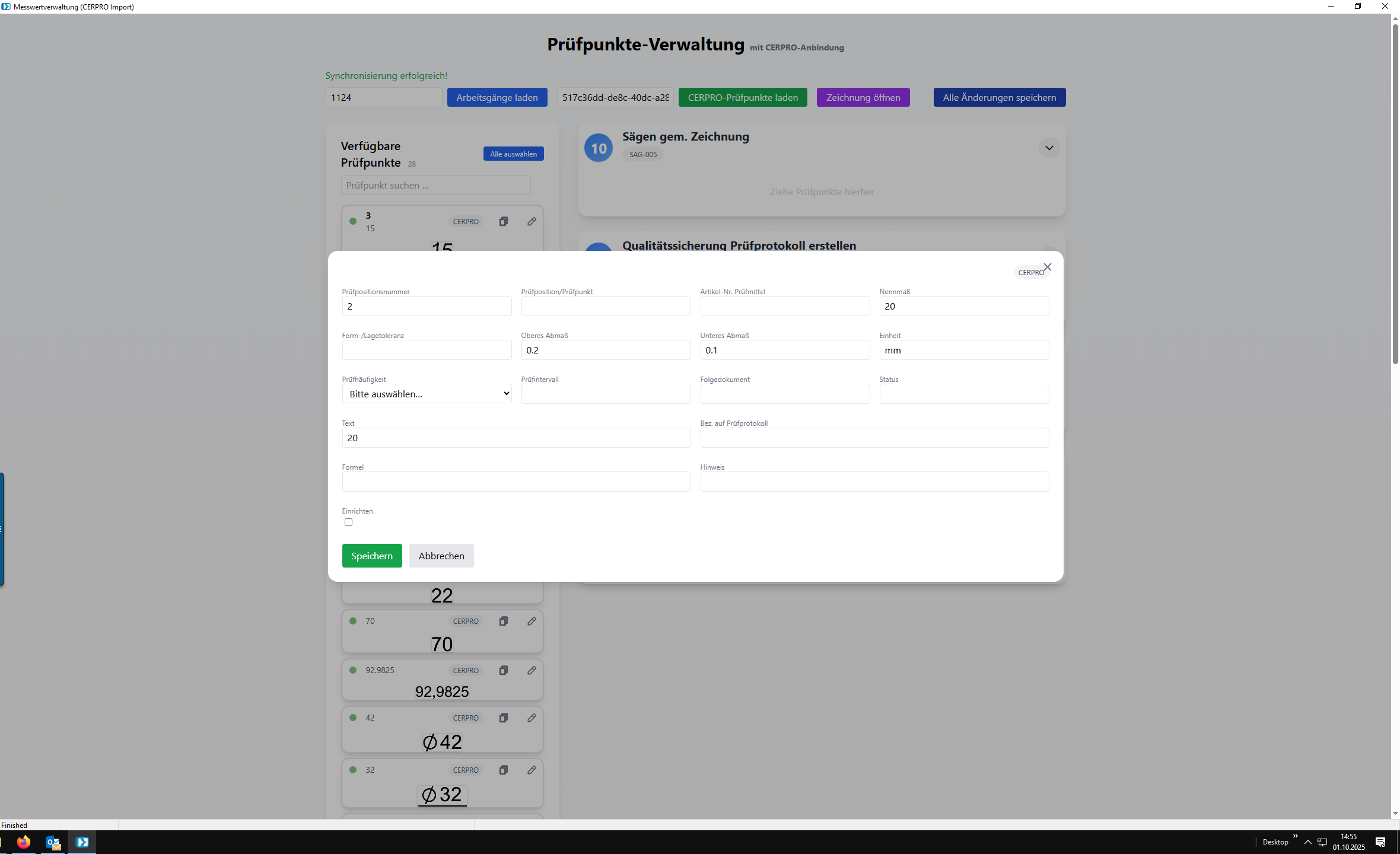This screenshot has height=854, width=1400.
Task: Duplicate Prüfpunkt 32 with copy icon
Action: click(503, 770)
